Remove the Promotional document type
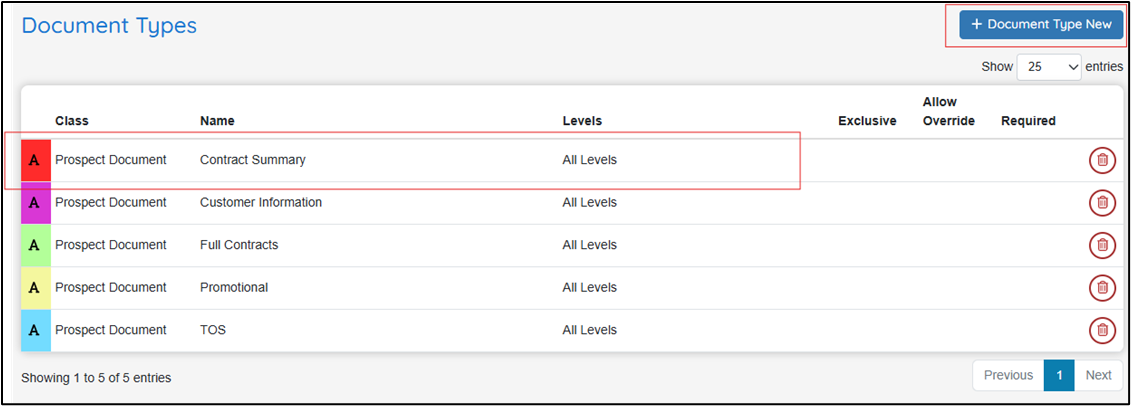The image size is (1131, 406). [x=1102, y=288]
